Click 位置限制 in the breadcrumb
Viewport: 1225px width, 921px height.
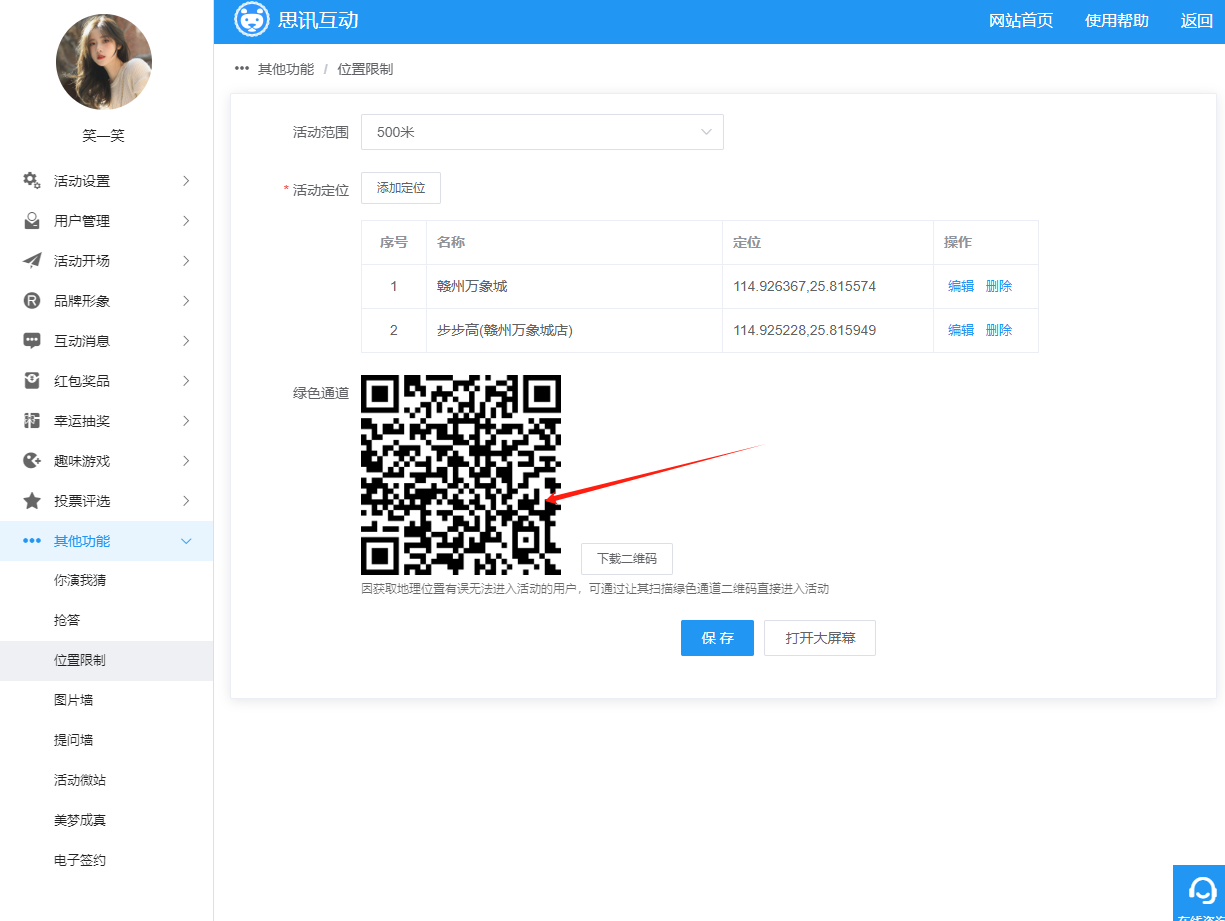click(x=365, y=69)
